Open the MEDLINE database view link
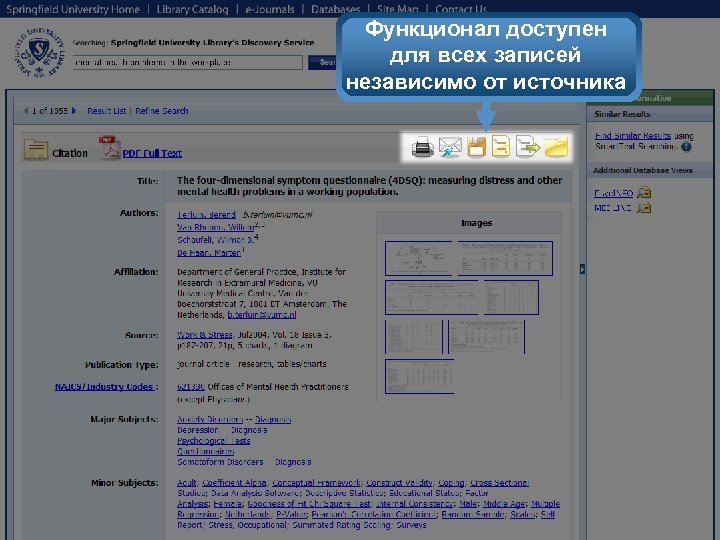 coord(613,208)
